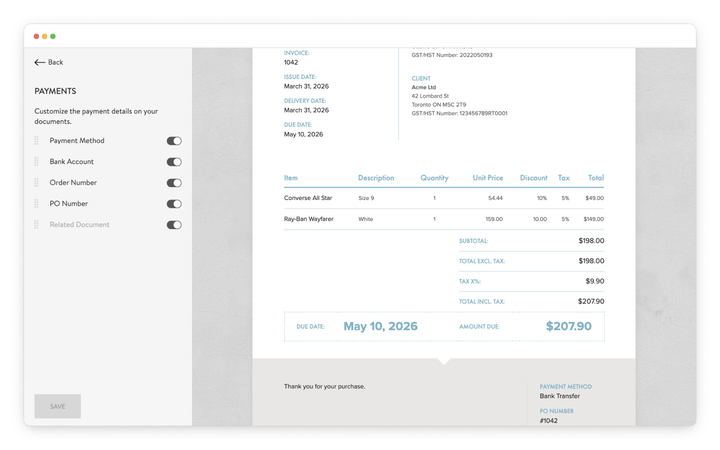The height and width of the screenshot is (450, 720).
Task: Click the Converse All Star item
Action: coord(308,198)
